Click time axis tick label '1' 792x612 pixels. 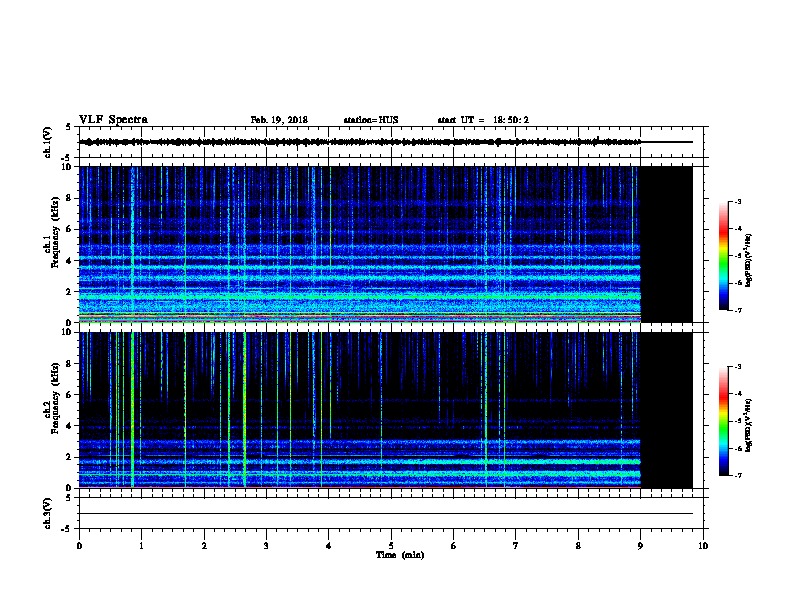point(141,545)
